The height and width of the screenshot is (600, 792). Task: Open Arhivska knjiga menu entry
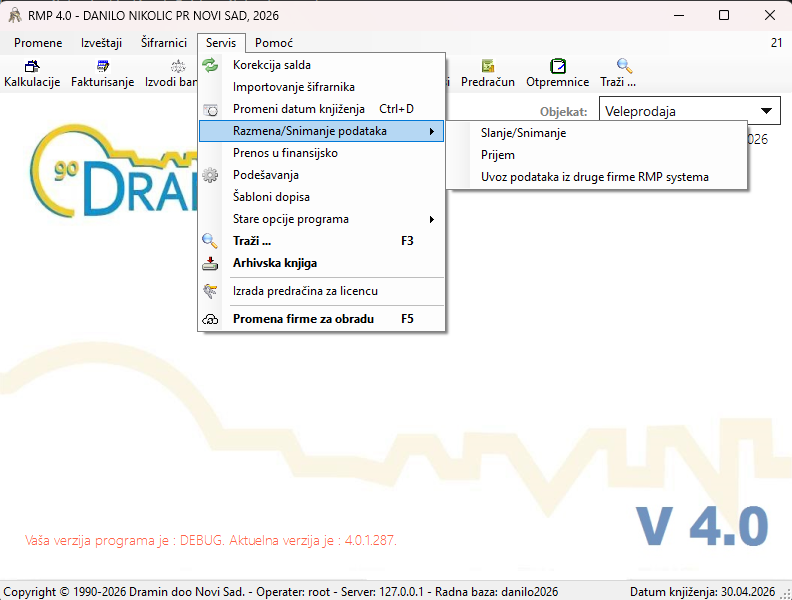tap(321, 263)
